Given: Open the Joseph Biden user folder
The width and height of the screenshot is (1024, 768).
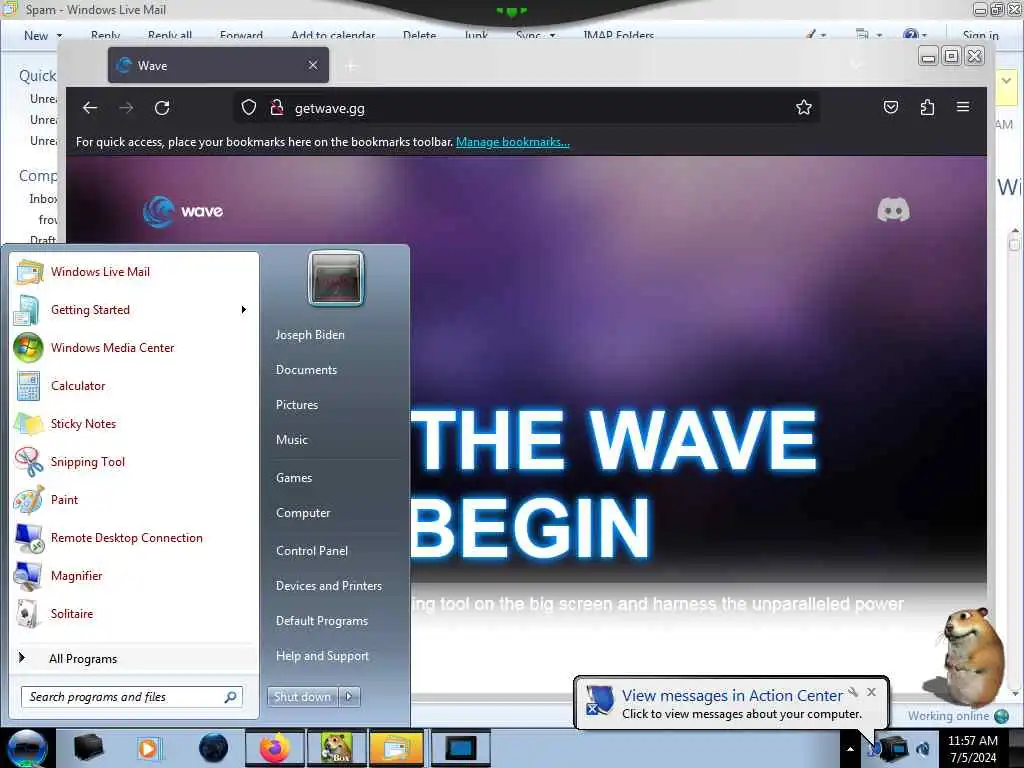Looking at the screenshot, I should pyautogui.click(x=310, y=334).
